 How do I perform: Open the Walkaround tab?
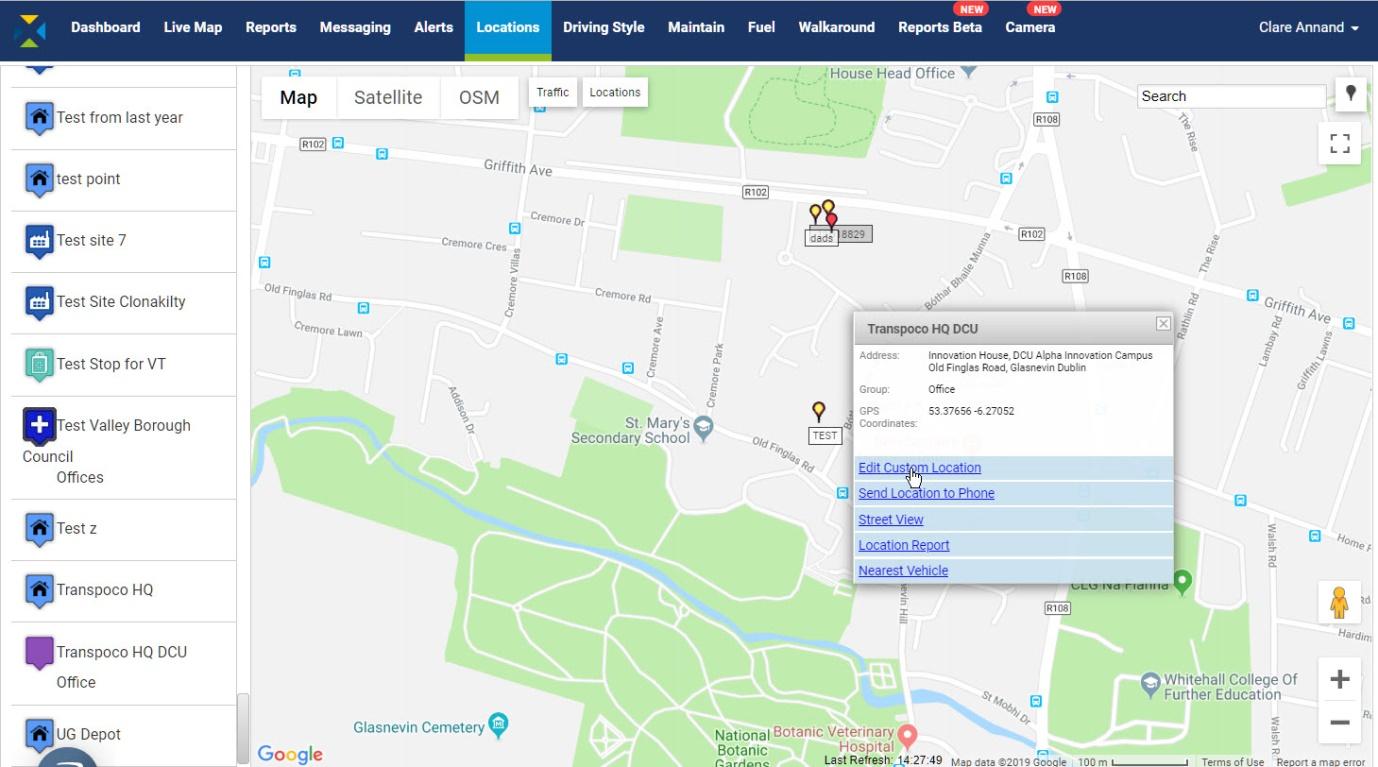[837, 27]
